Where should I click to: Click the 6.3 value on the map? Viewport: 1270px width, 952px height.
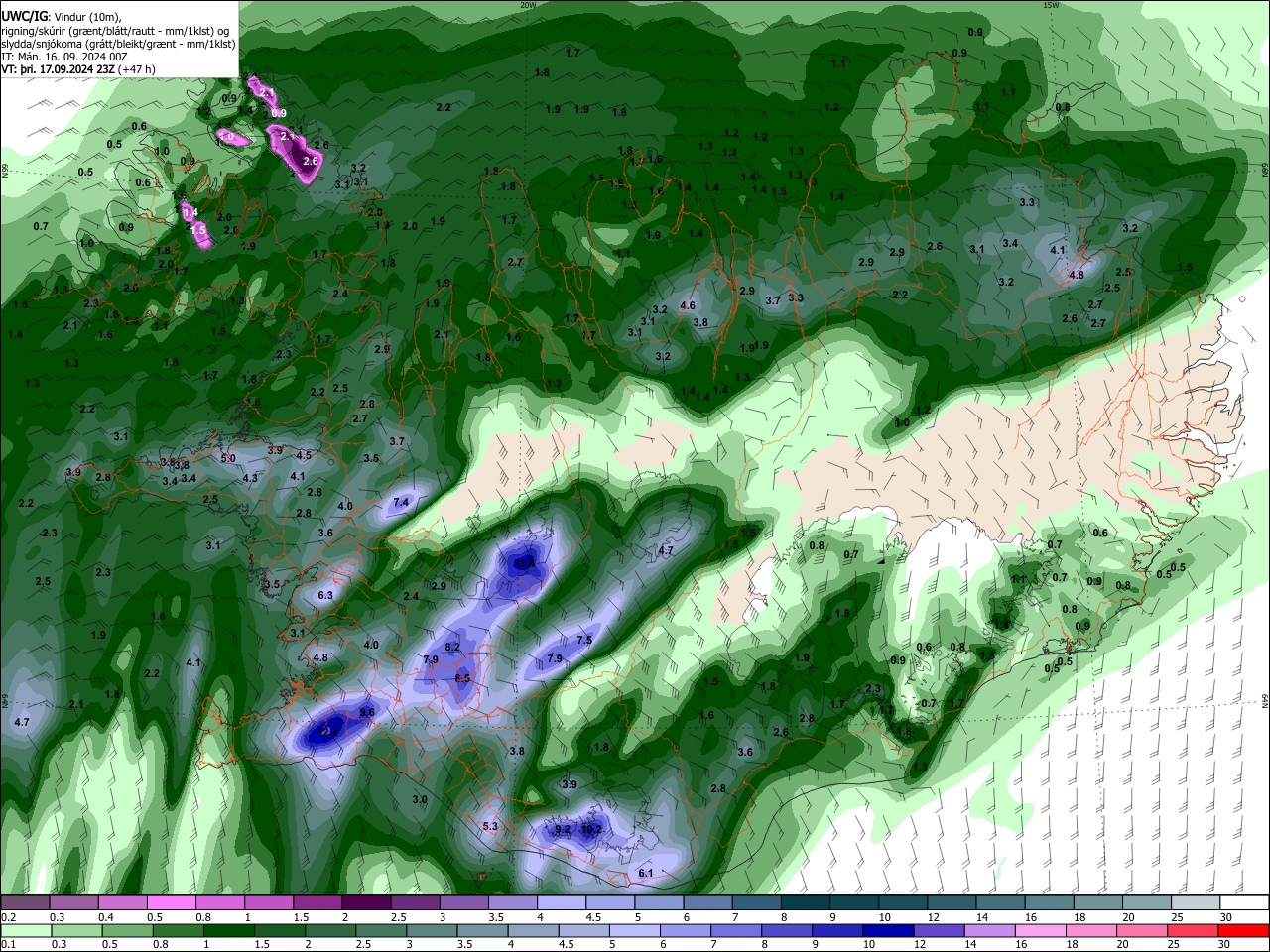(x=324, y=595)
